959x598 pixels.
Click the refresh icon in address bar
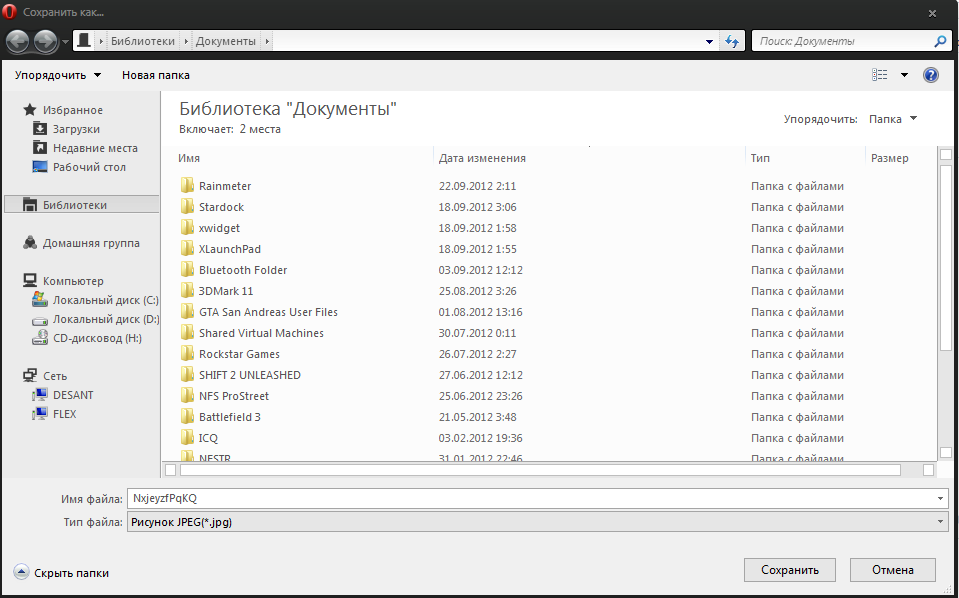731,41
